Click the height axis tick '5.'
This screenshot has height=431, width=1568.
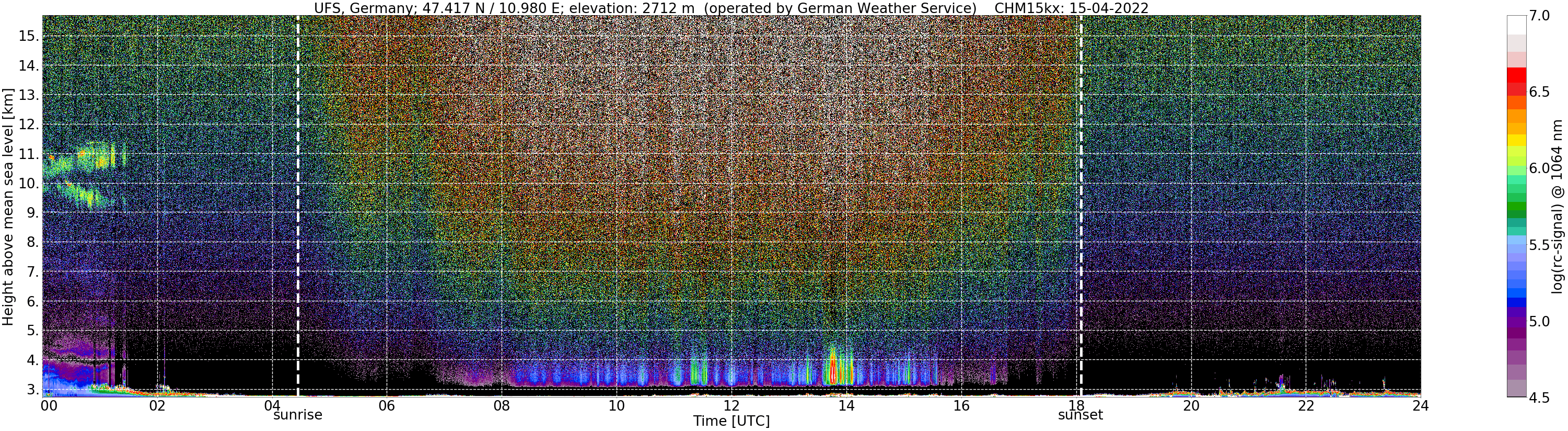(33, 331)
